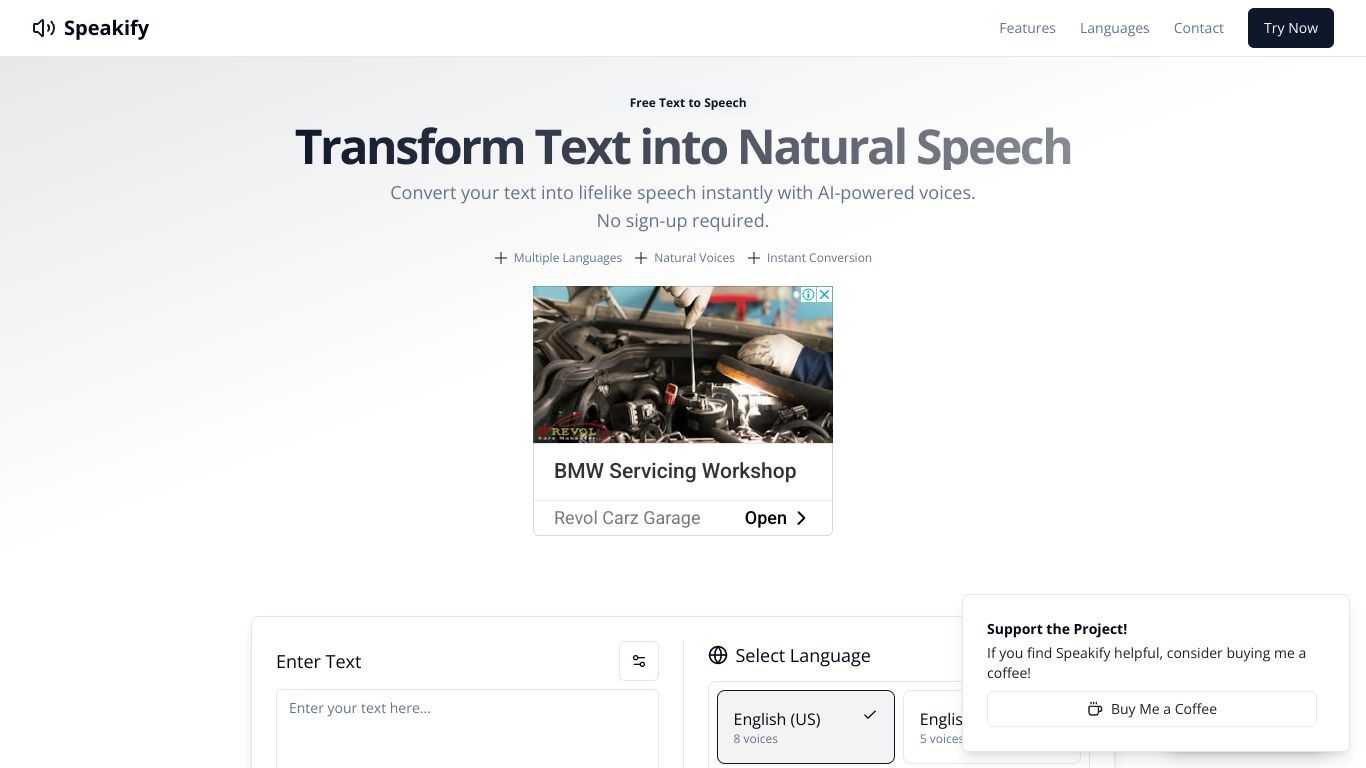Open the Contact nav link

[1198, 28]
